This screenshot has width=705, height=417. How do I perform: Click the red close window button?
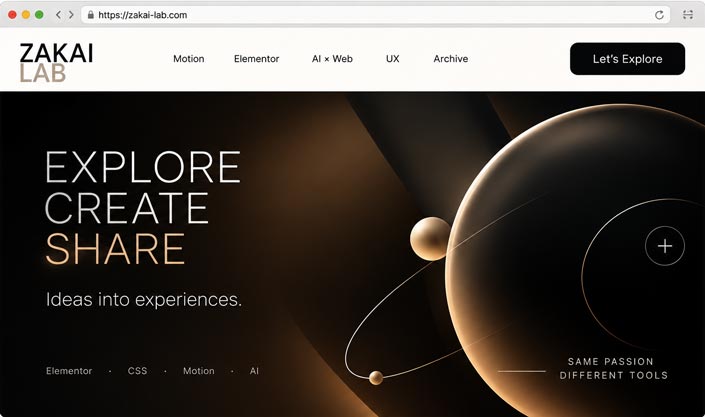pos(12,15)
